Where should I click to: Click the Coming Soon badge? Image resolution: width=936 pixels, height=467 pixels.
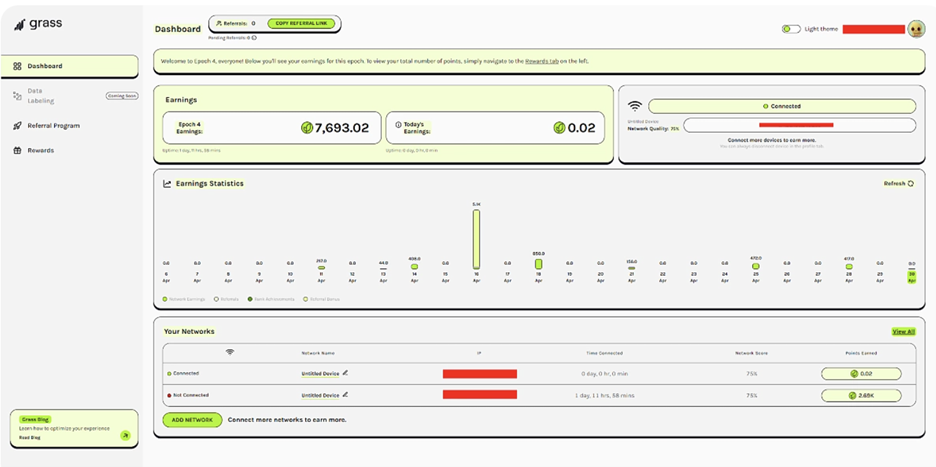(122, 96)
